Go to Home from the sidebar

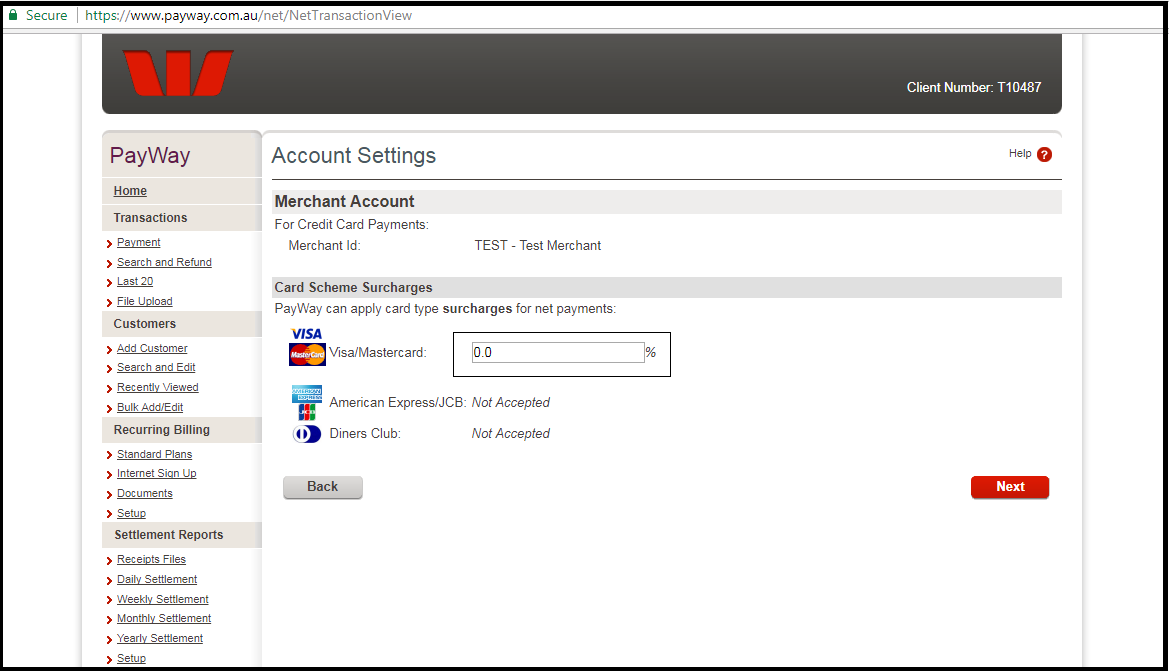coord(130,190)
